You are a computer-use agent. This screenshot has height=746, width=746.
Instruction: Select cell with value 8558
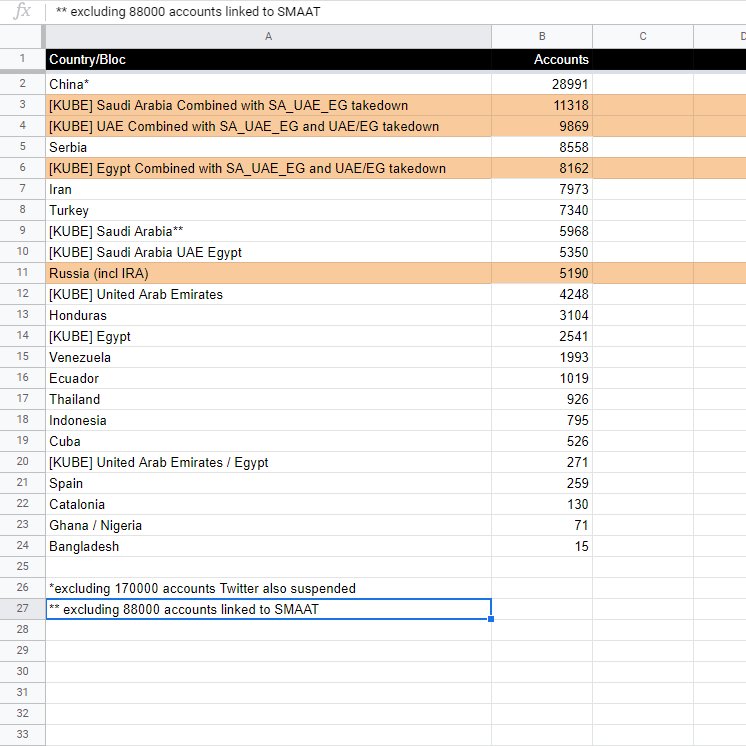(x=542, y=147)
